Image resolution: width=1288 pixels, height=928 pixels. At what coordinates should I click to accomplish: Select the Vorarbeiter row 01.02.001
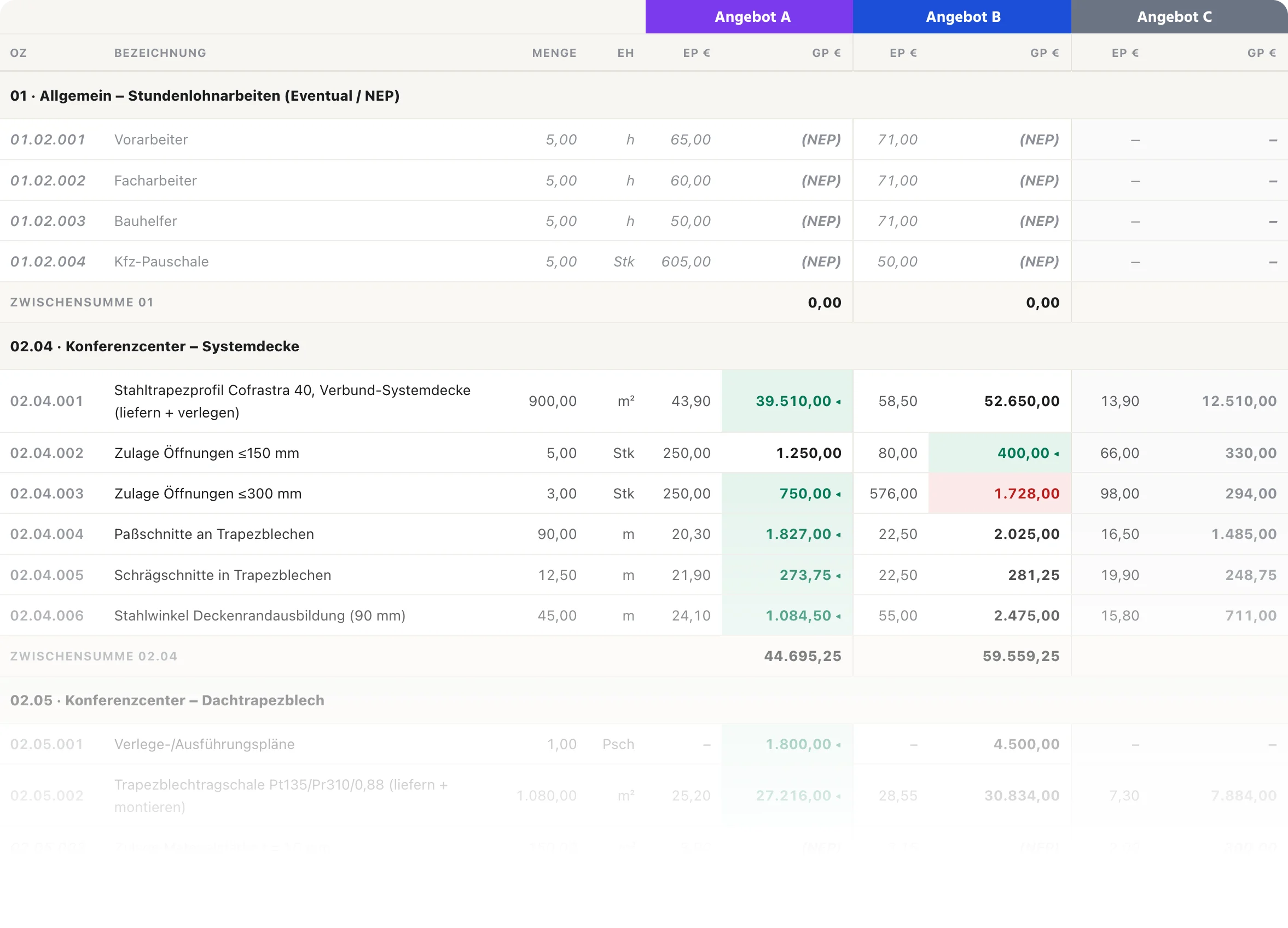point(644,140)
